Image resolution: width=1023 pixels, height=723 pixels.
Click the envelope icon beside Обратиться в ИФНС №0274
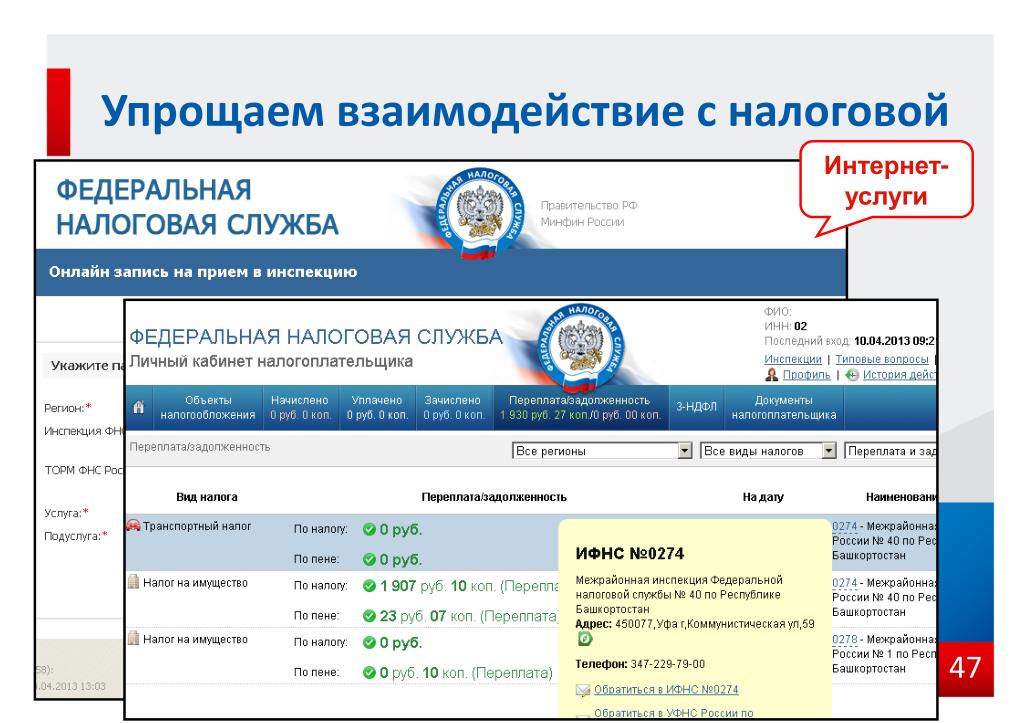[x=583, y=690]
